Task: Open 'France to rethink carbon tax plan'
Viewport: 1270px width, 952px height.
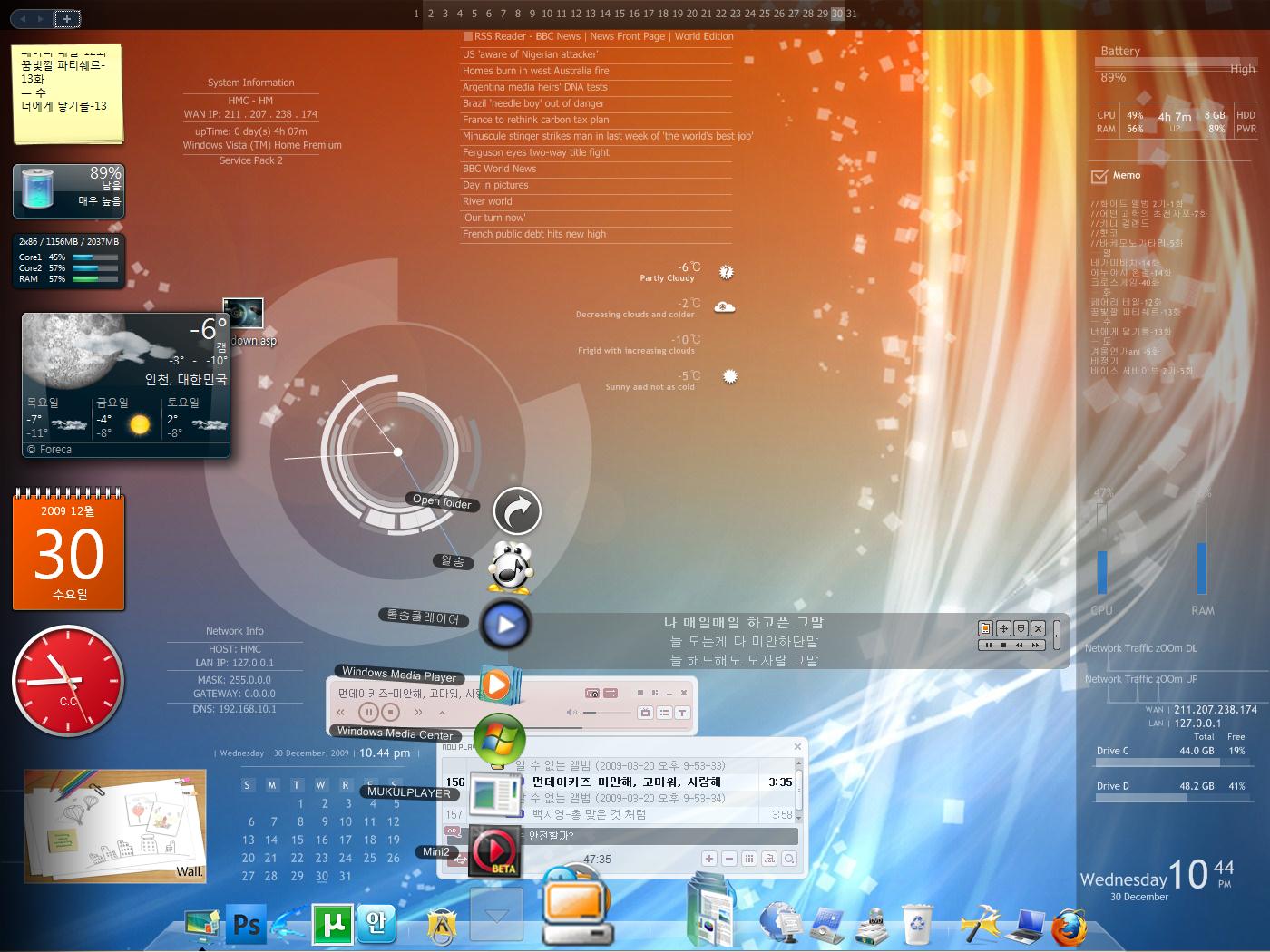Action: (x=535, y=120)
